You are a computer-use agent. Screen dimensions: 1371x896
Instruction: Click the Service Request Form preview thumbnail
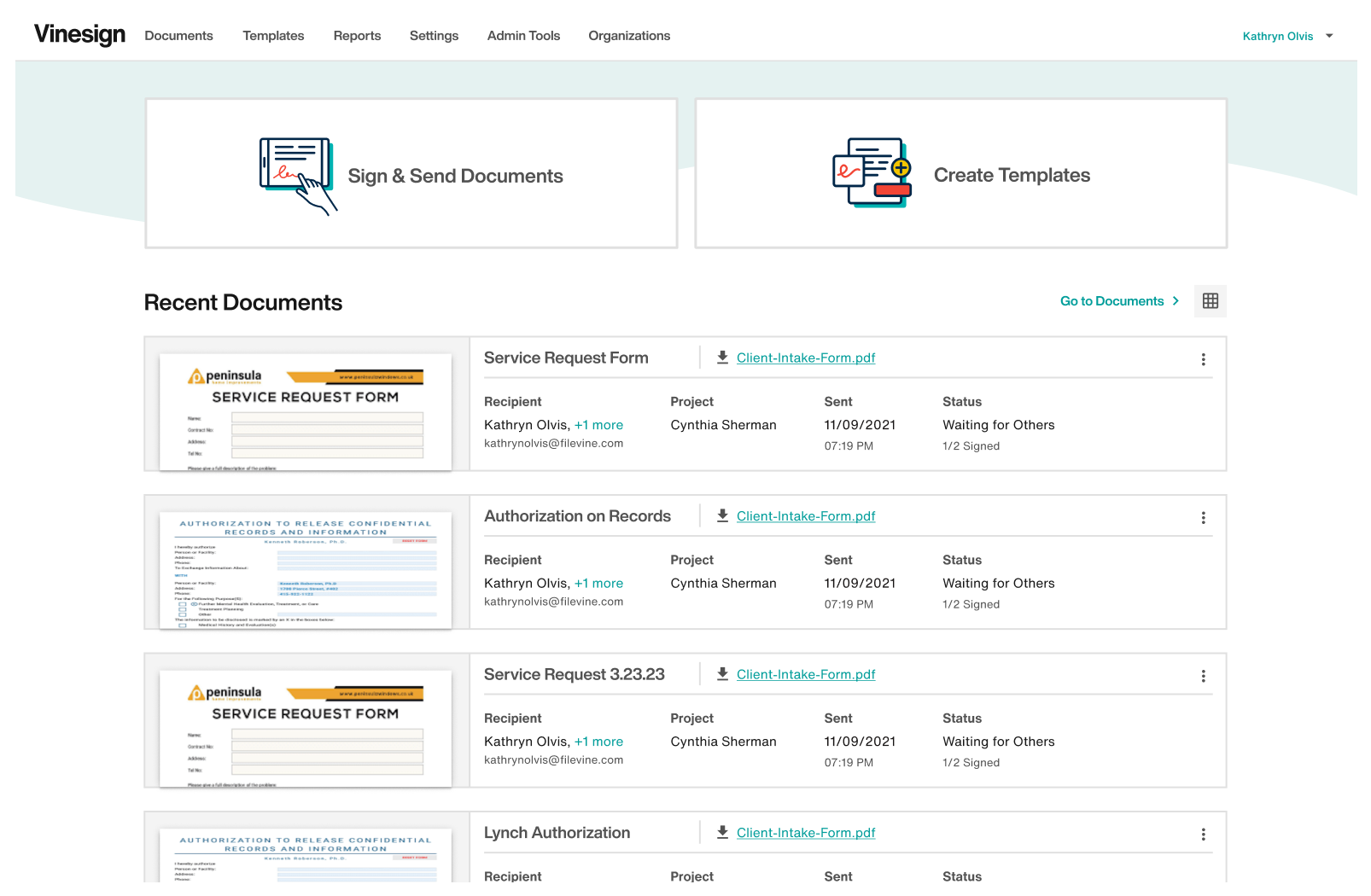[305, 411]
